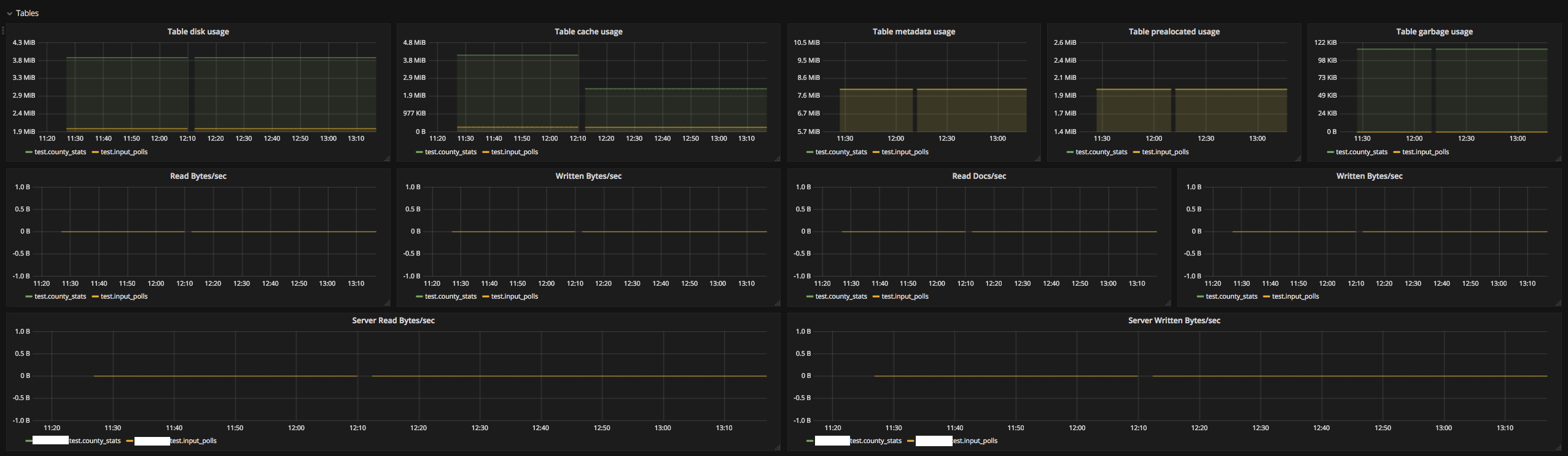This screenshot has width=1568, height=456.
Task: Open the Server Written Bytes/sec panel menu
Action: [x=1174, y=320]
